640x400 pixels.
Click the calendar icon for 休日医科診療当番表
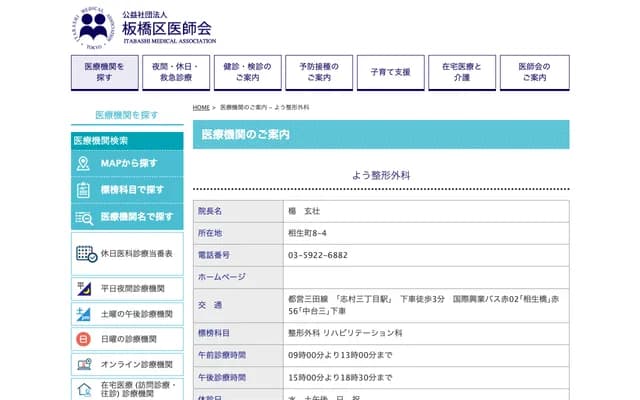pos(86,254)
